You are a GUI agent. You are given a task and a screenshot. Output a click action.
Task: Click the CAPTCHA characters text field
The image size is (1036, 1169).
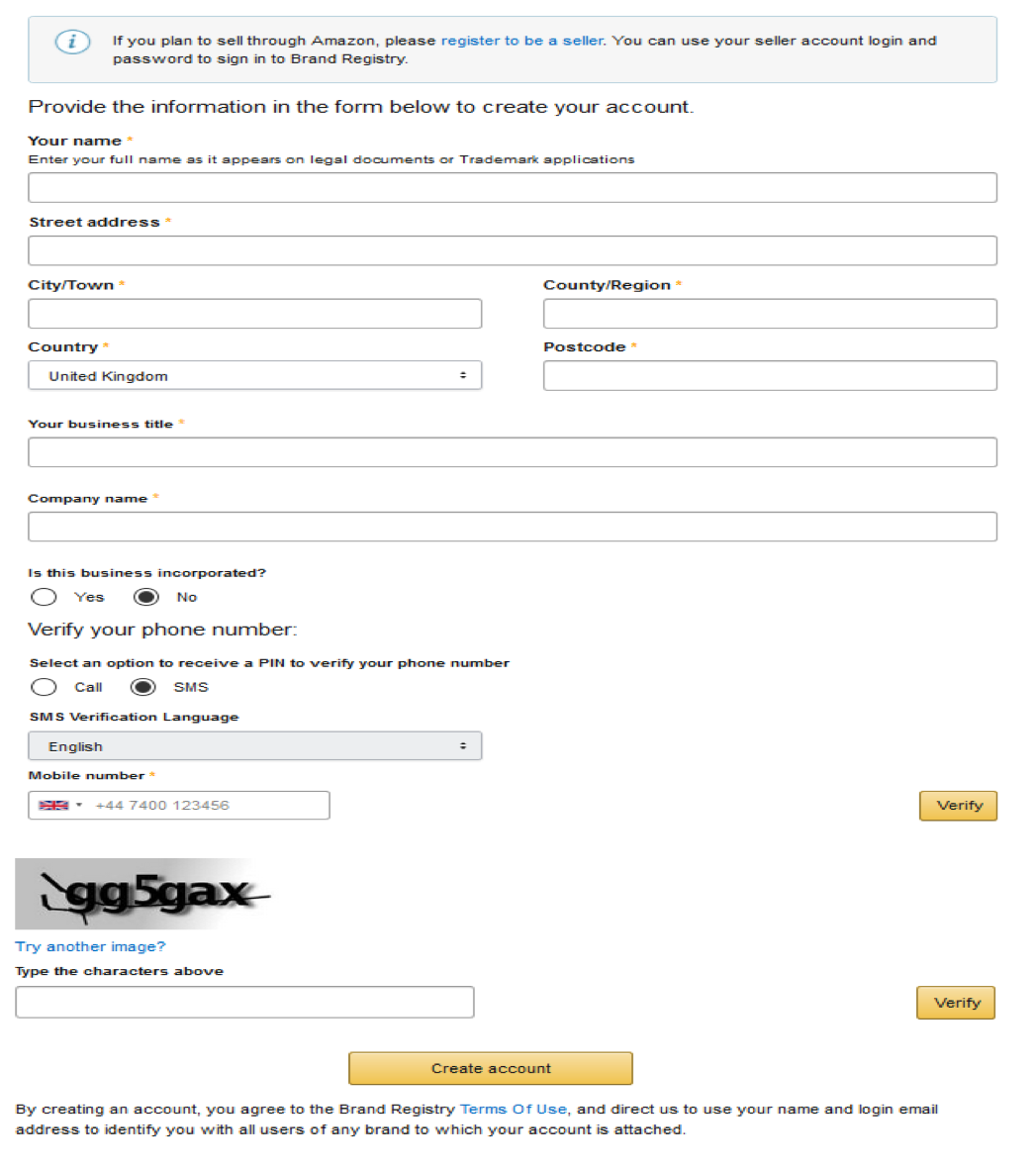(244, 1002)
